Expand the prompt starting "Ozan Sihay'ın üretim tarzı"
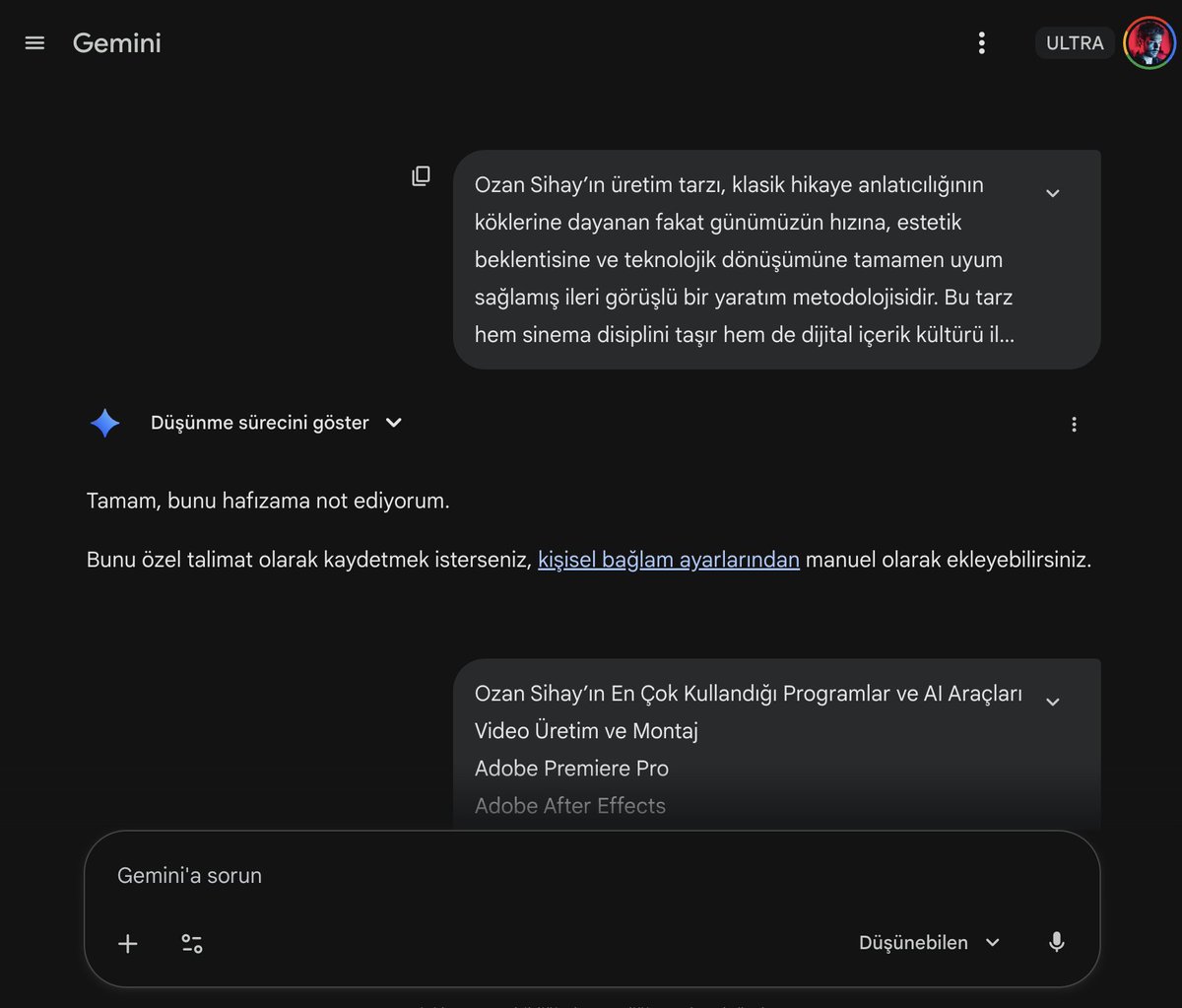The image size is (1182, 1008). pos(1052,193)
